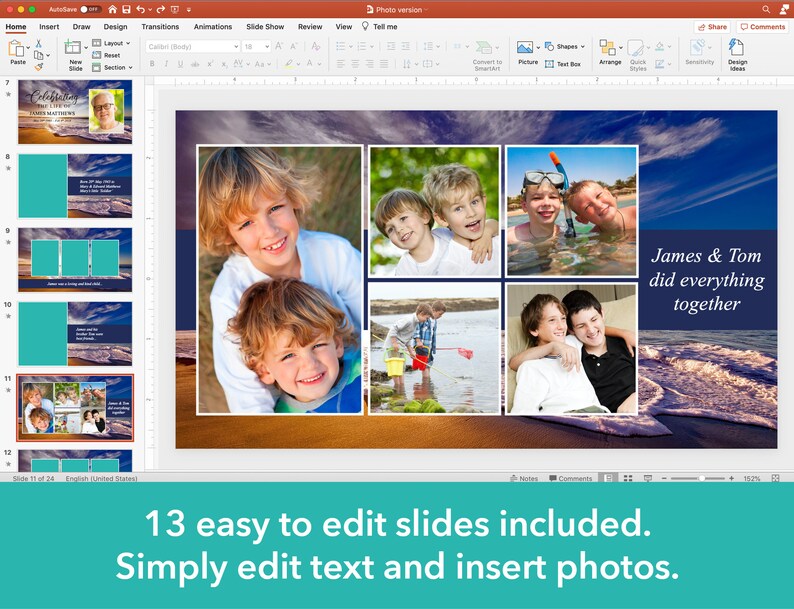Screen dimensions: 794x609
Task: Expand the Paste options arrow
Action: pyautogui.click(x=28, y=49)
